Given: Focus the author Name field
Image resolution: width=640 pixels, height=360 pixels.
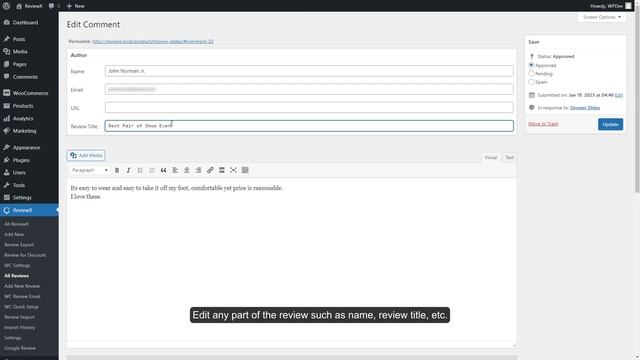Looking at the screenshot, I should (x=309, y=71).
